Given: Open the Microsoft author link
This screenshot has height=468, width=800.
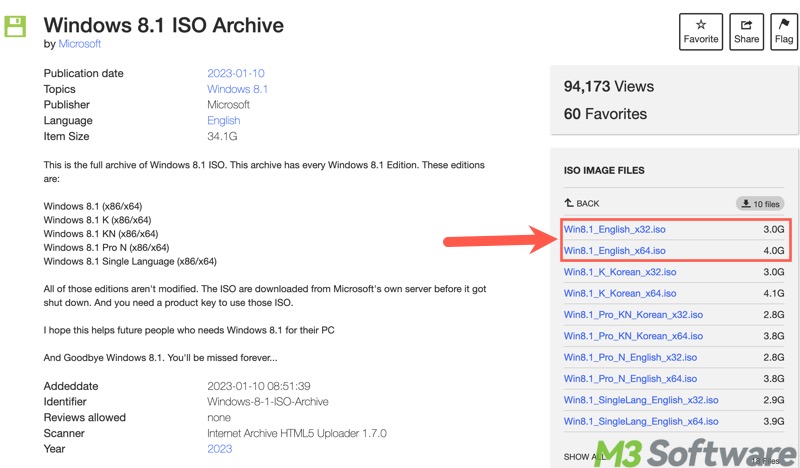Looking at the screenshot, I should (79, 44).
